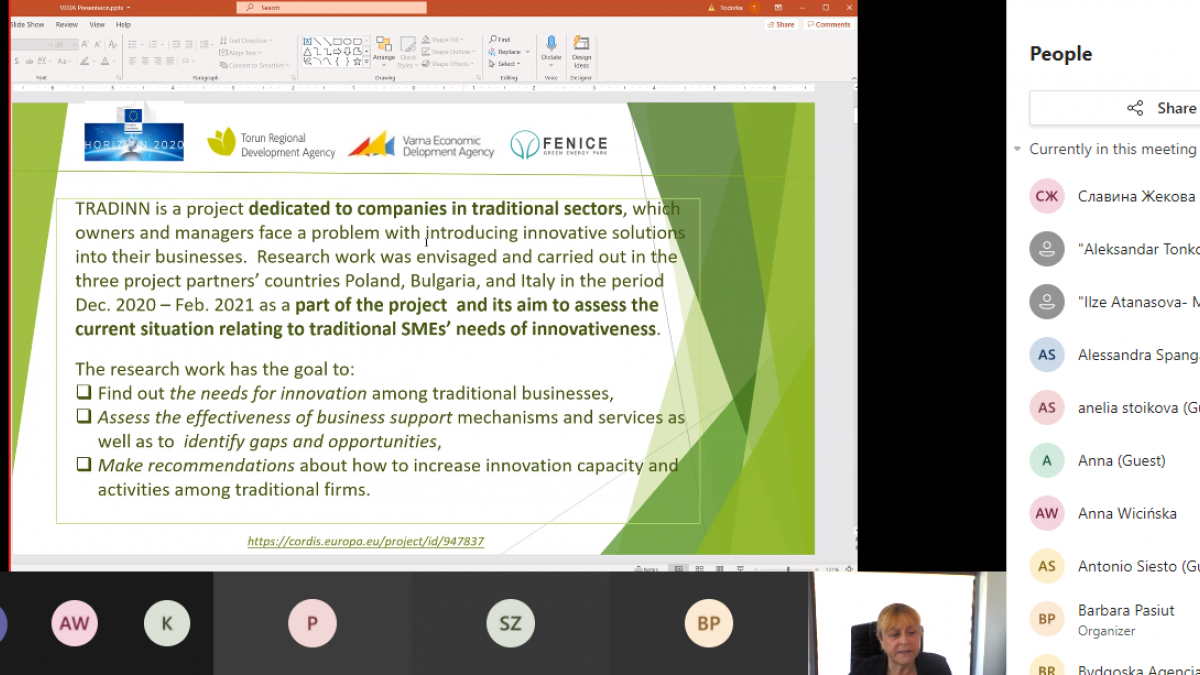1200x675 pixels.
Task: Align paragraph text to the left
Action: click(133, 61)
